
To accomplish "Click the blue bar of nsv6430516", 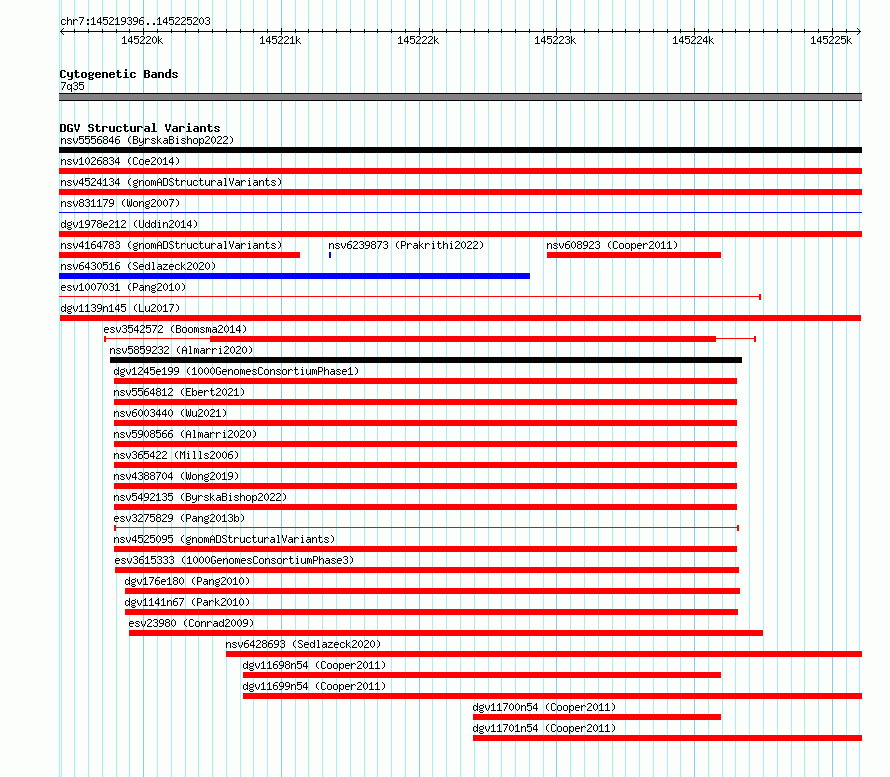I will tap(295, 276).
